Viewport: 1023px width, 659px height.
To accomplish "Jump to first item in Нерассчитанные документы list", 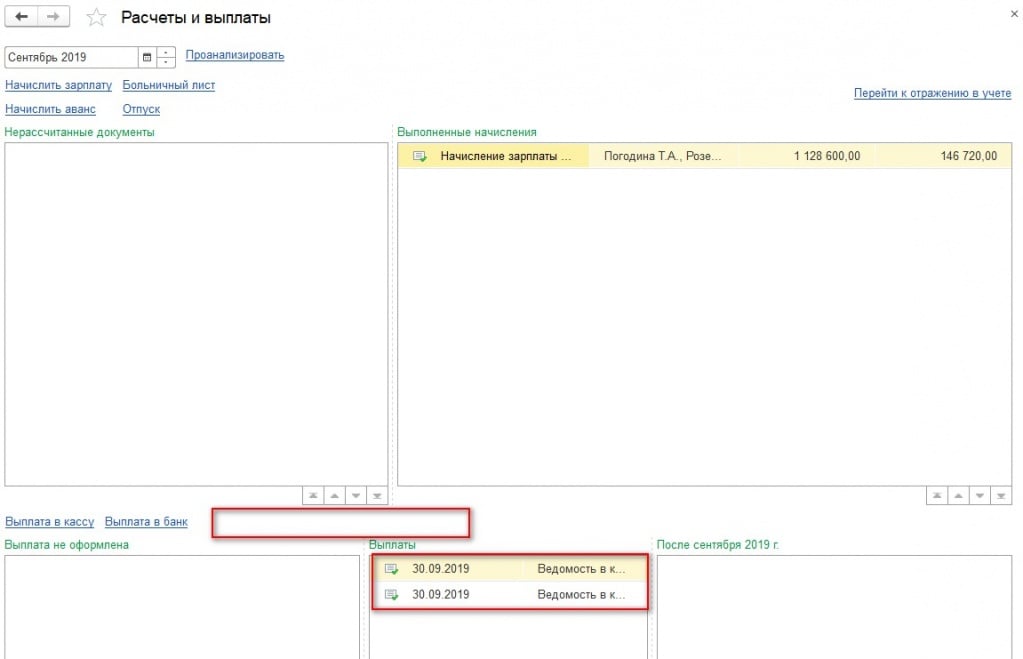I will point(313,496).
